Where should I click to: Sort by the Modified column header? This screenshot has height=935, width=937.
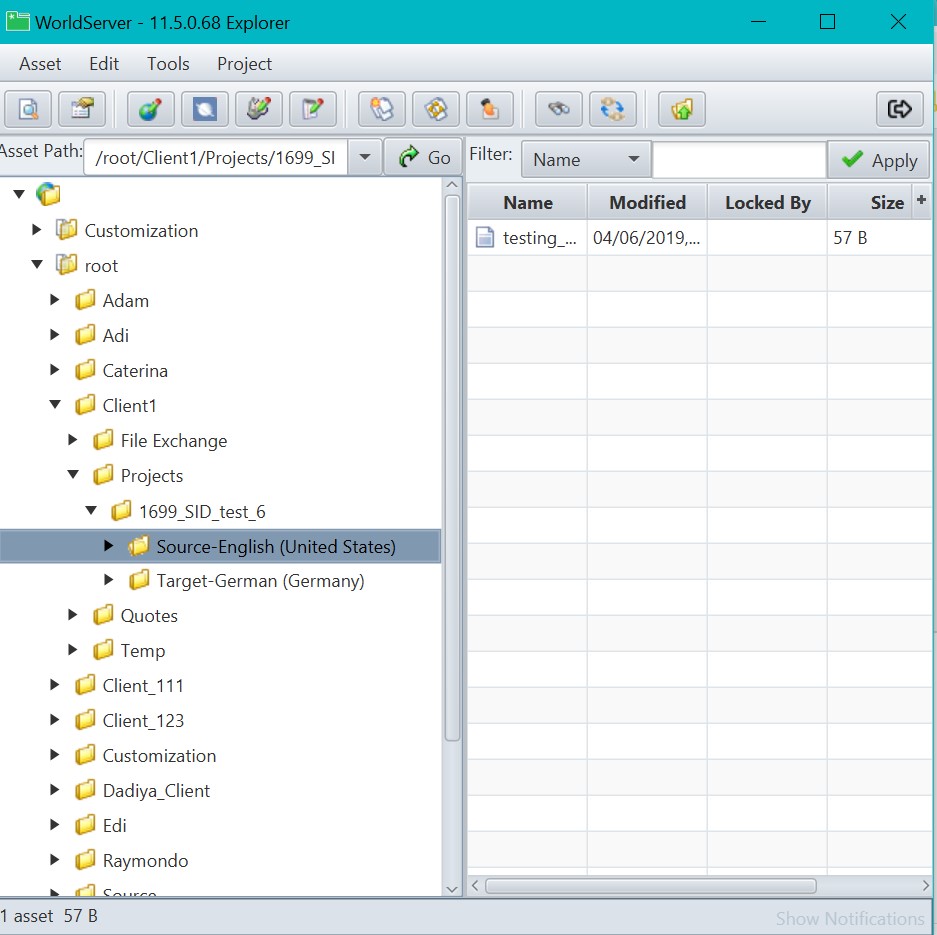pyautogui.click(x=647, y=203)
